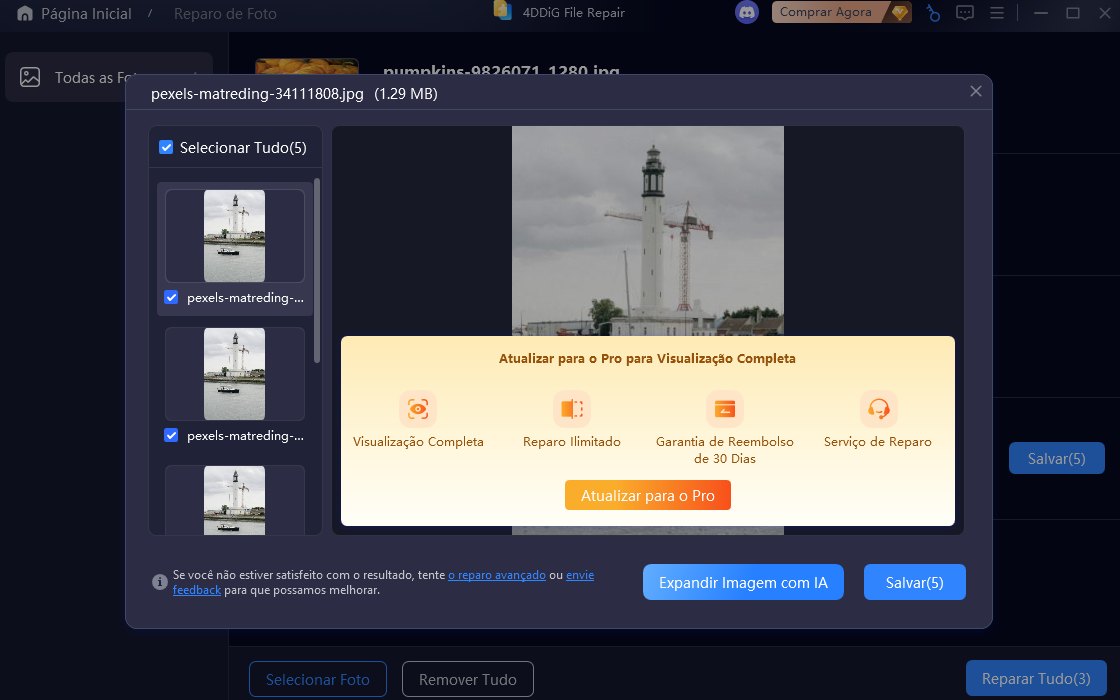Screen dimensions: 1120x700
Task: Click the Remover Tudo button
Action: click(x=468, y=679)
